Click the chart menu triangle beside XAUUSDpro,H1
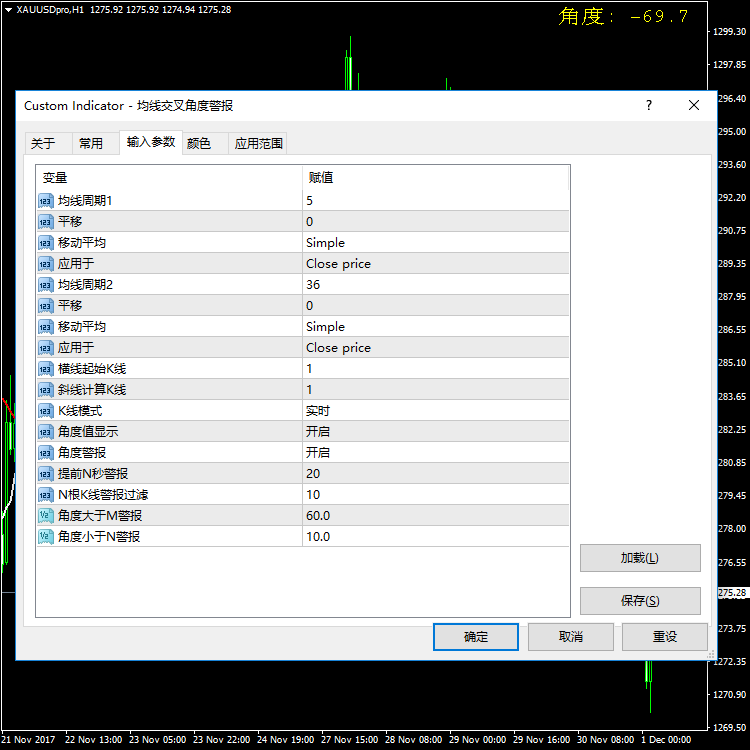 point(8,10)
